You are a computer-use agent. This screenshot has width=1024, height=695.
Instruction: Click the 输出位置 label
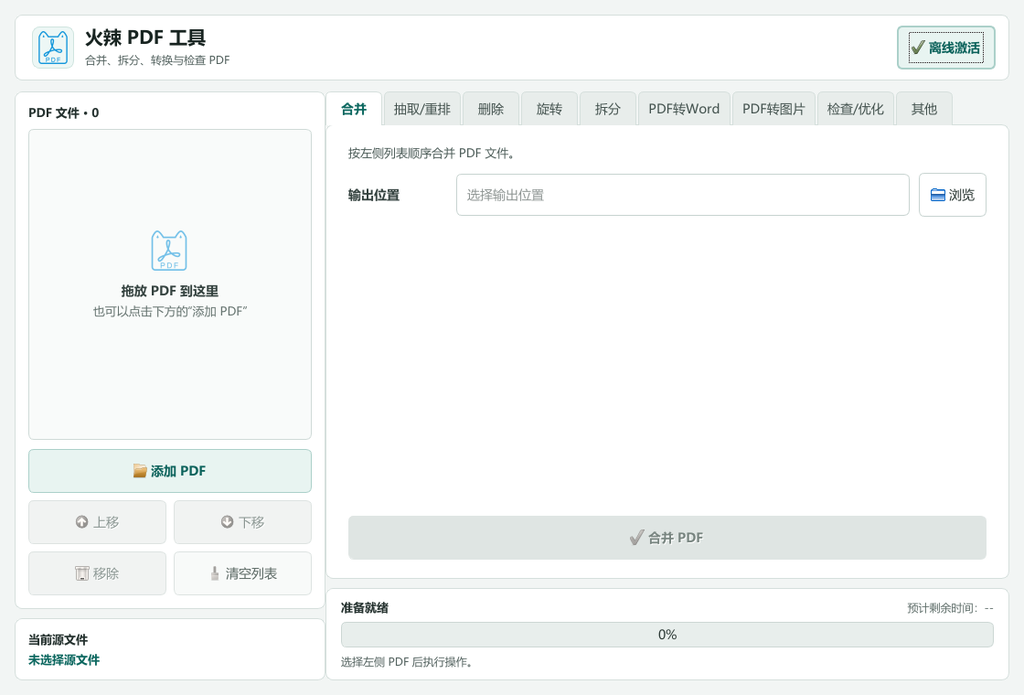(374, 195)
